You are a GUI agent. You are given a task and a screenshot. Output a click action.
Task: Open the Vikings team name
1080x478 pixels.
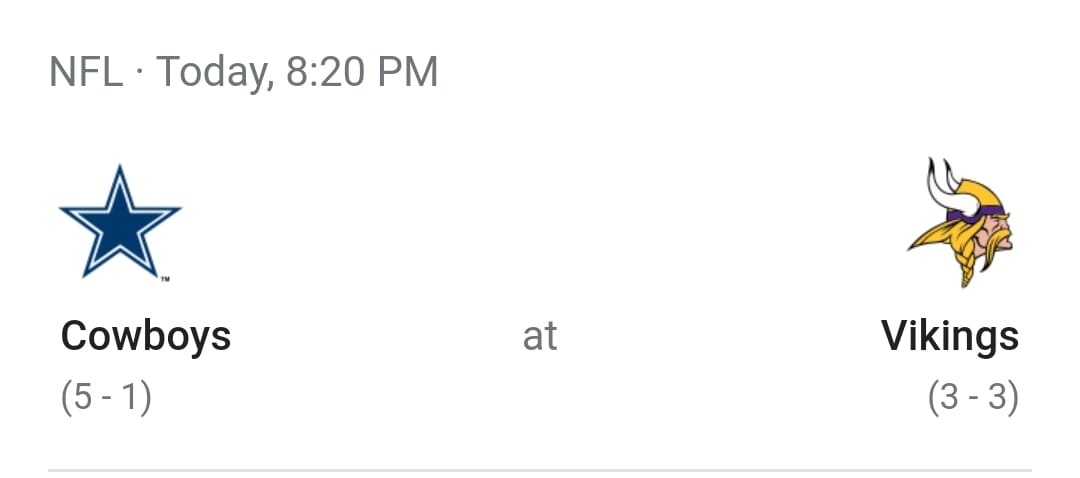click(x=949, y=336)
